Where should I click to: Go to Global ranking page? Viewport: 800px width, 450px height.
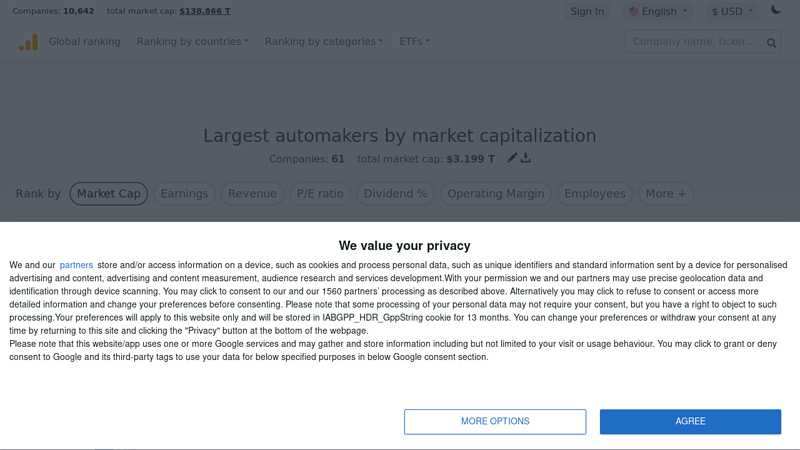coord(84,42)
